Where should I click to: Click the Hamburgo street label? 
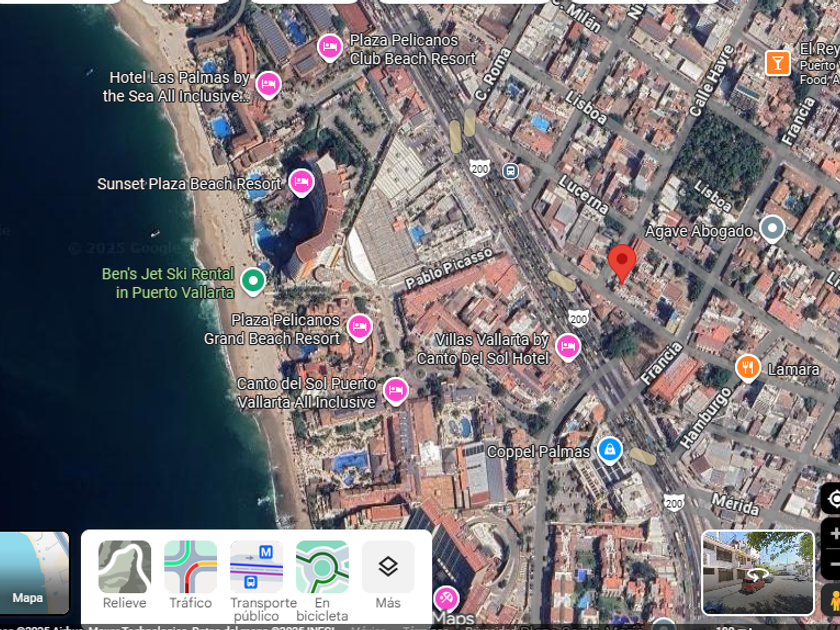point(706,418)
